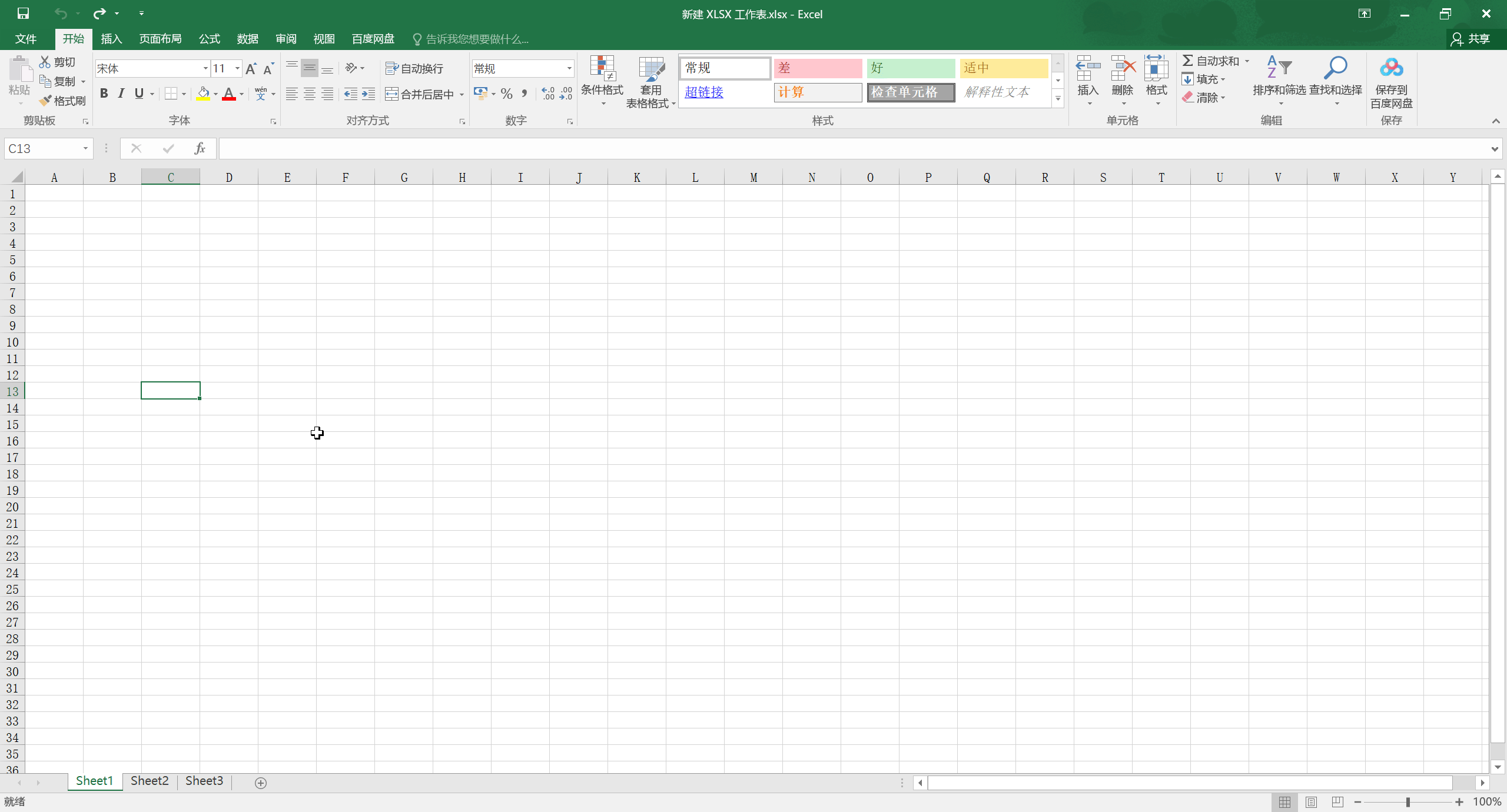Click column header G
The height and width of the screenshot is (812, 1507).
click(404, 177)
